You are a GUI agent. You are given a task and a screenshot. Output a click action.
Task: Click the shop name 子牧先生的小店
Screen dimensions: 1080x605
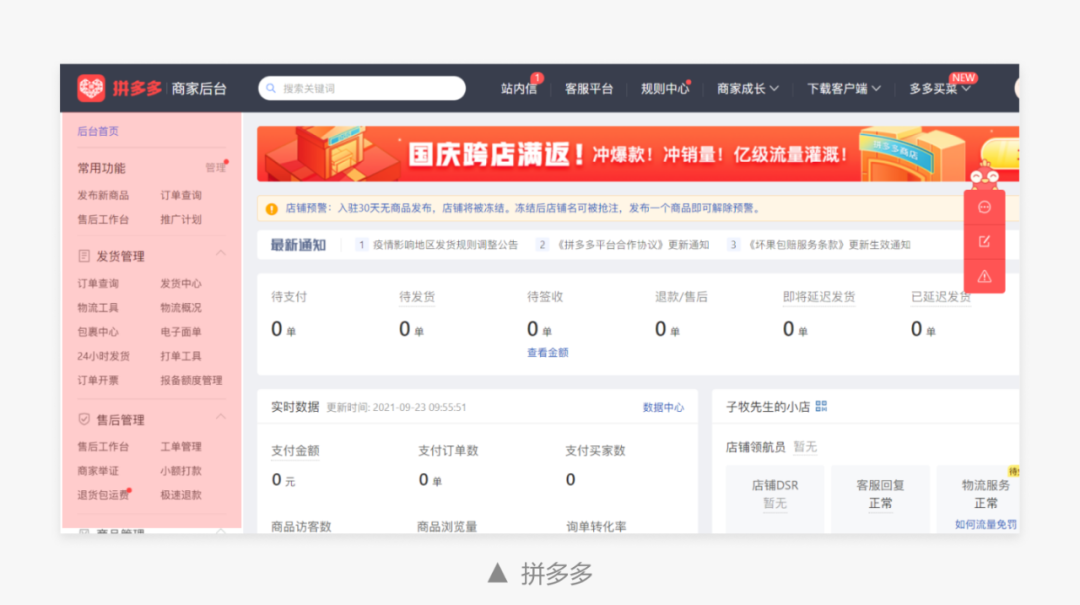click(x=768, y=407)
